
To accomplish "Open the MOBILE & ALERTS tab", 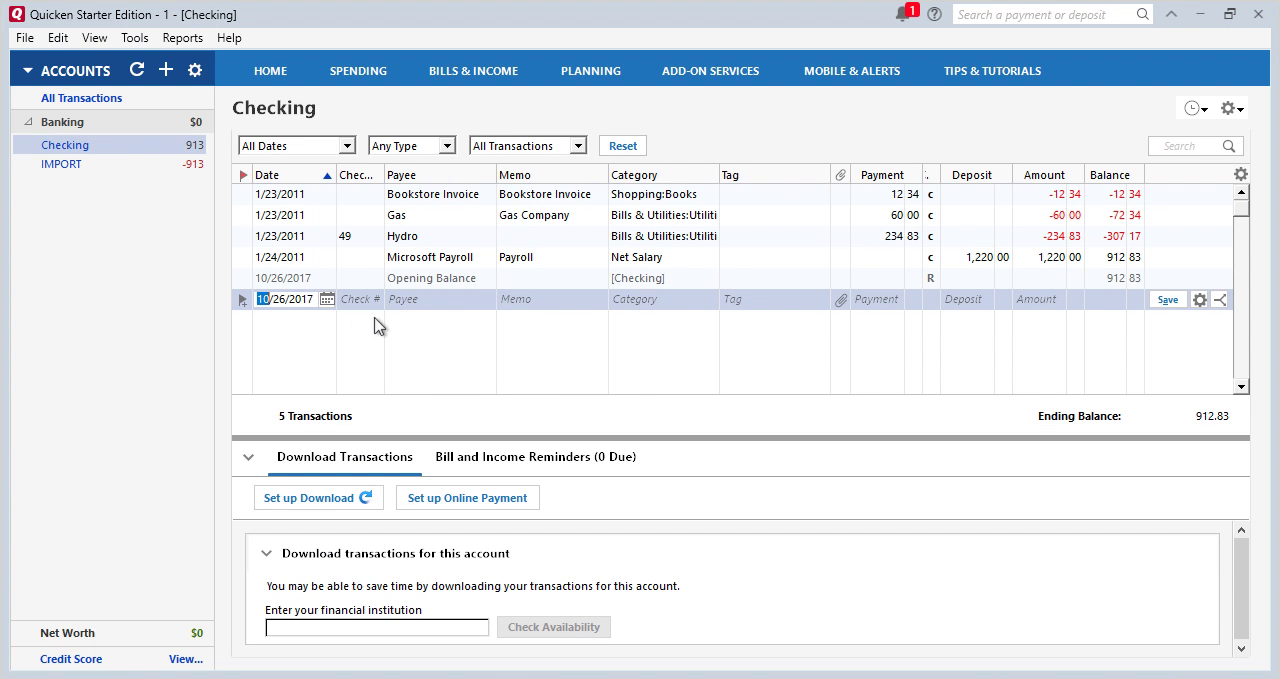I will pos(852,71).
